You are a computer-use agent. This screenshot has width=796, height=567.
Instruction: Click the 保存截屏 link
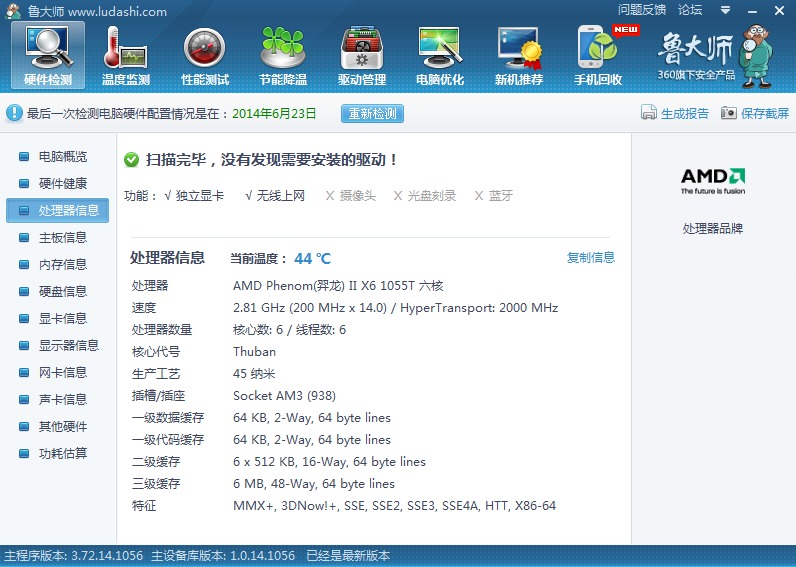tap(765, 113)
